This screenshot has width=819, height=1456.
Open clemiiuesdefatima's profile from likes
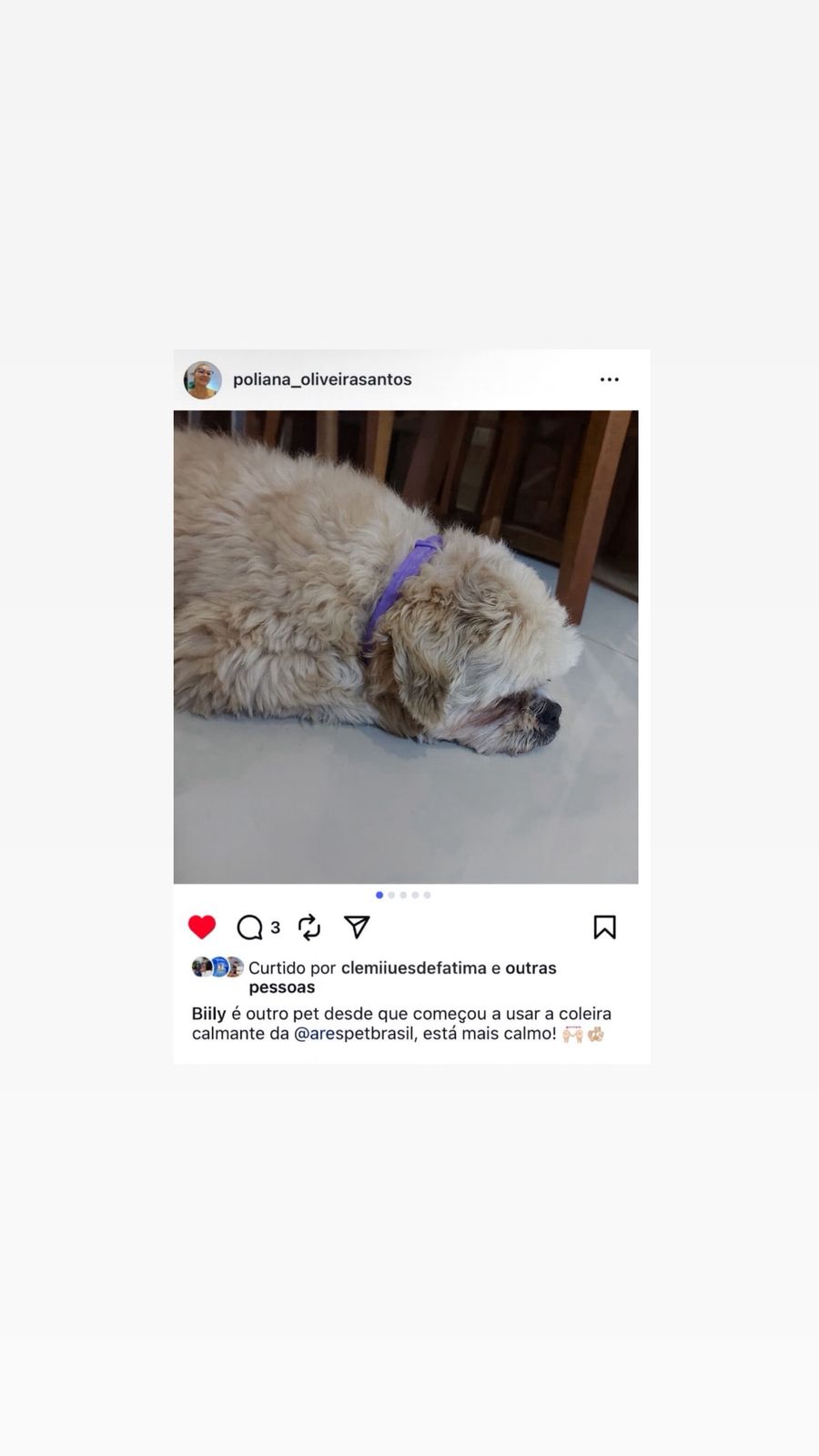point(414,968)
